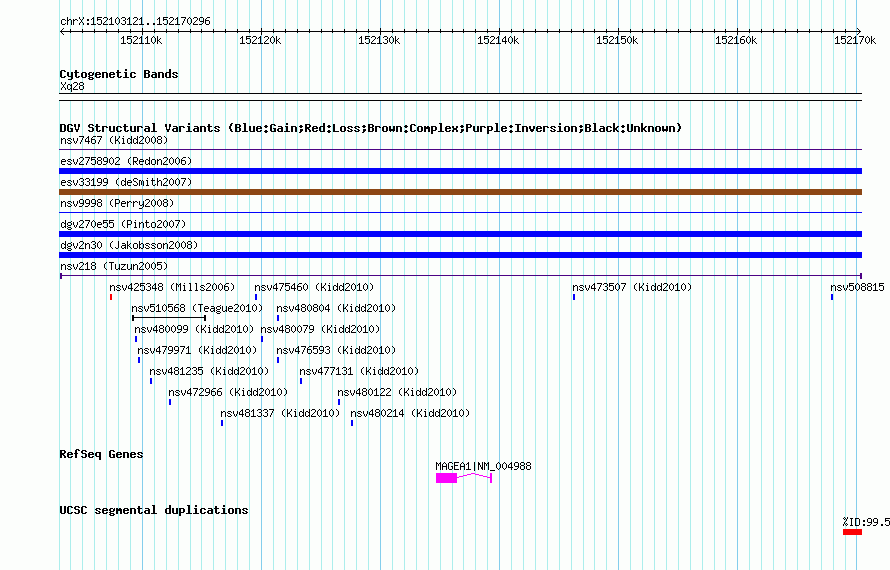Click the red nsv425348 (Mills2006) loss marker
The width and height of the screenshot is (890, 570).
111,297
